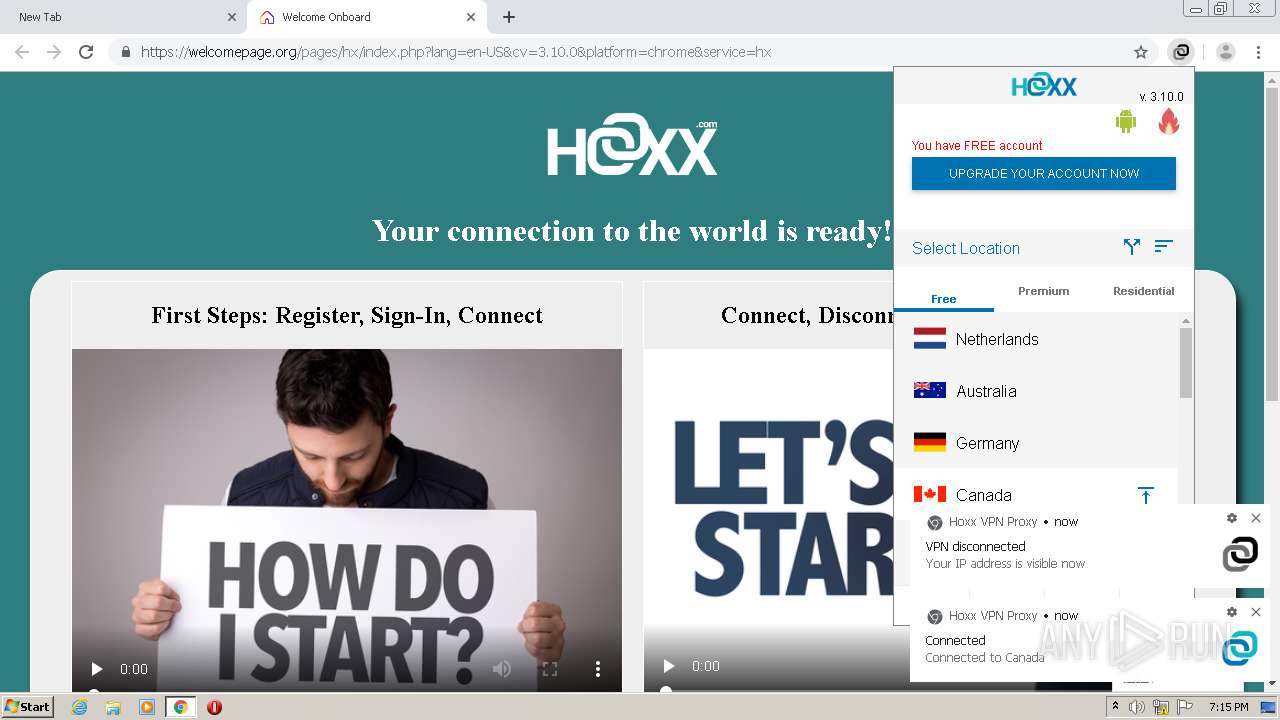Click the up-arrow icon next to Canada
This screenshot has width=1280, height=720.
click(x=1146, y=495)
